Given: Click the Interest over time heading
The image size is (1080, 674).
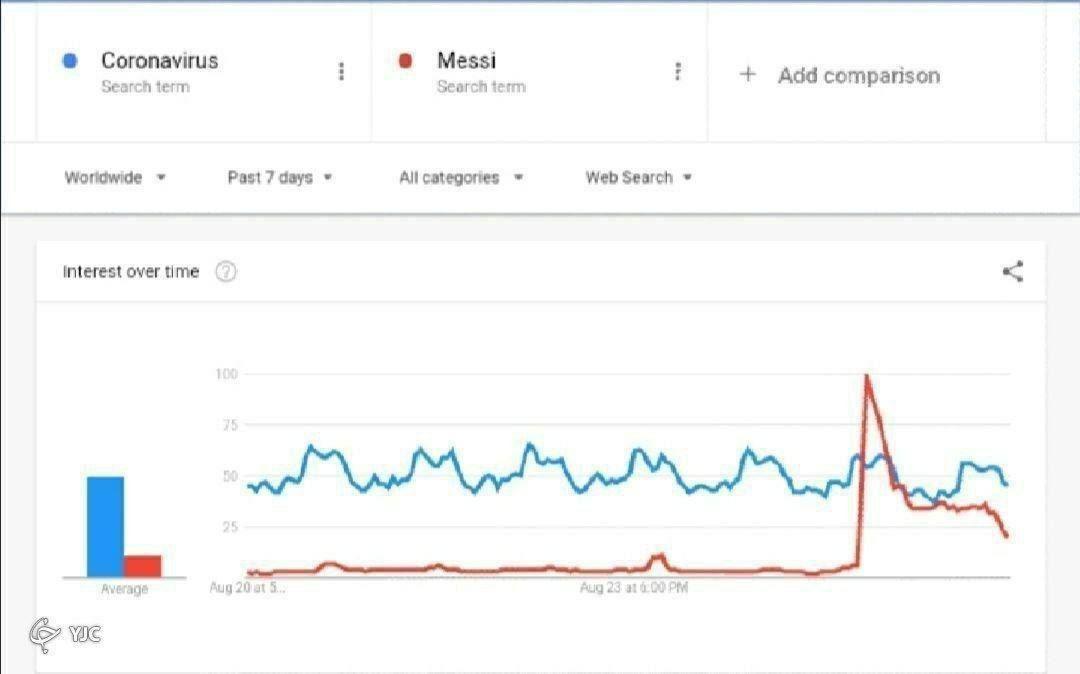Looking at the screenshot, I should coord(131,272).
